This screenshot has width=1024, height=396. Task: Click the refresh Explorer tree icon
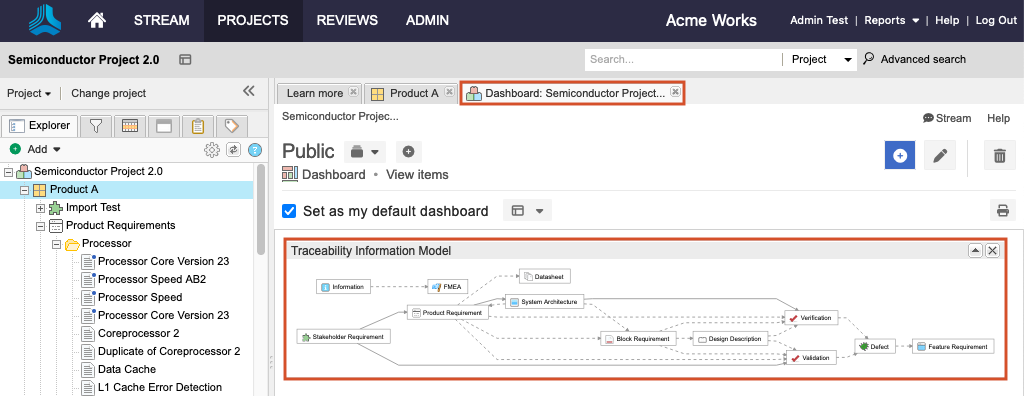(233, 150)
